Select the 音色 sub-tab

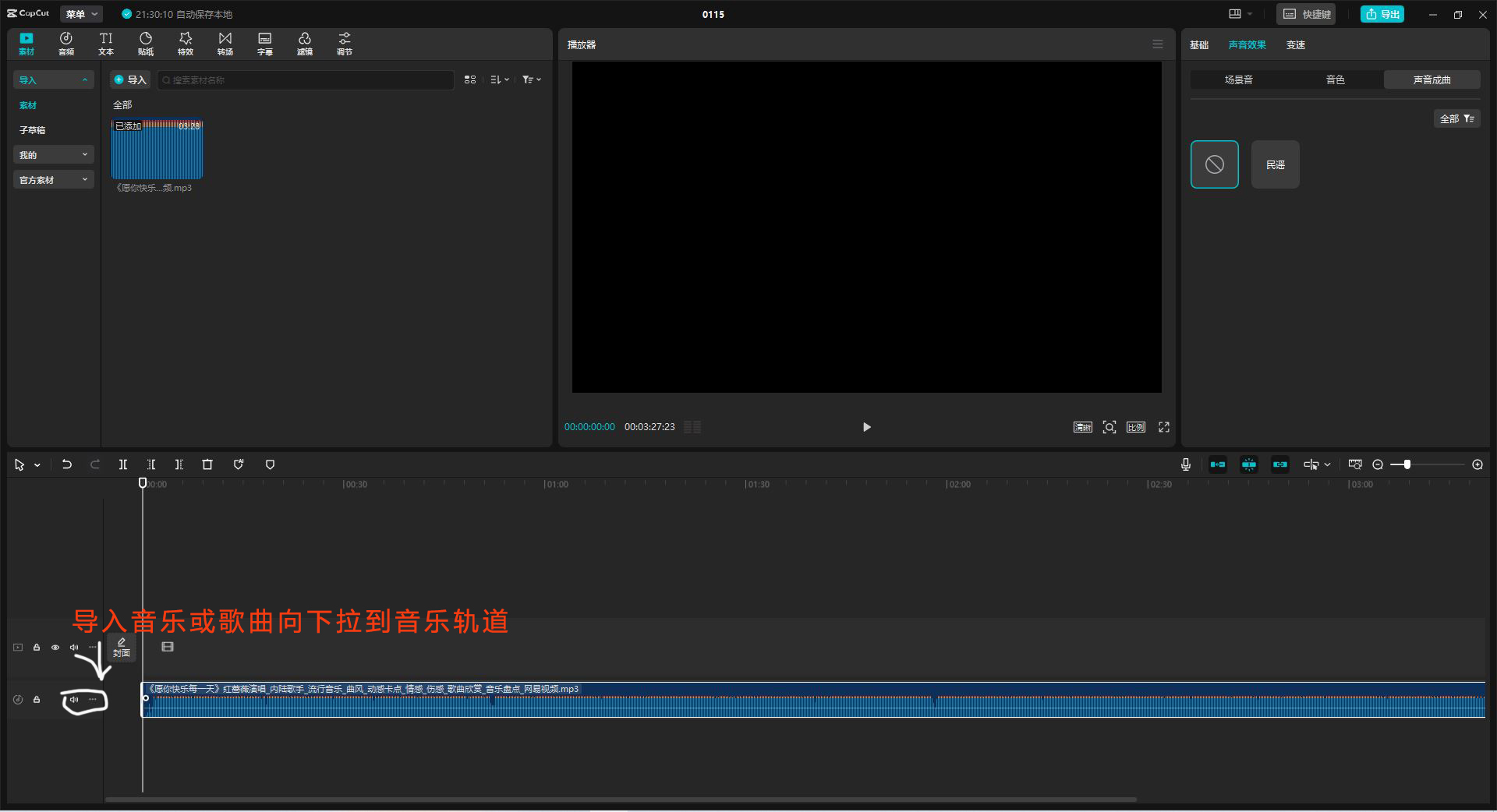1336,79
